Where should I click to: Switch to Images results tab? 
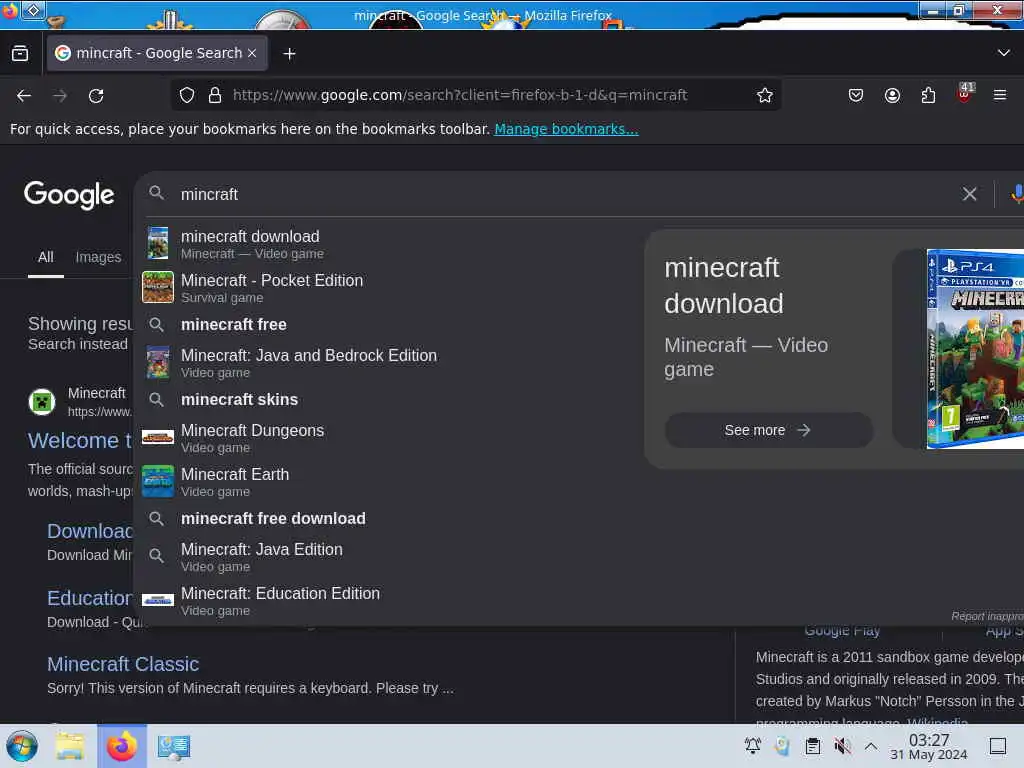(x=99, y=257)
